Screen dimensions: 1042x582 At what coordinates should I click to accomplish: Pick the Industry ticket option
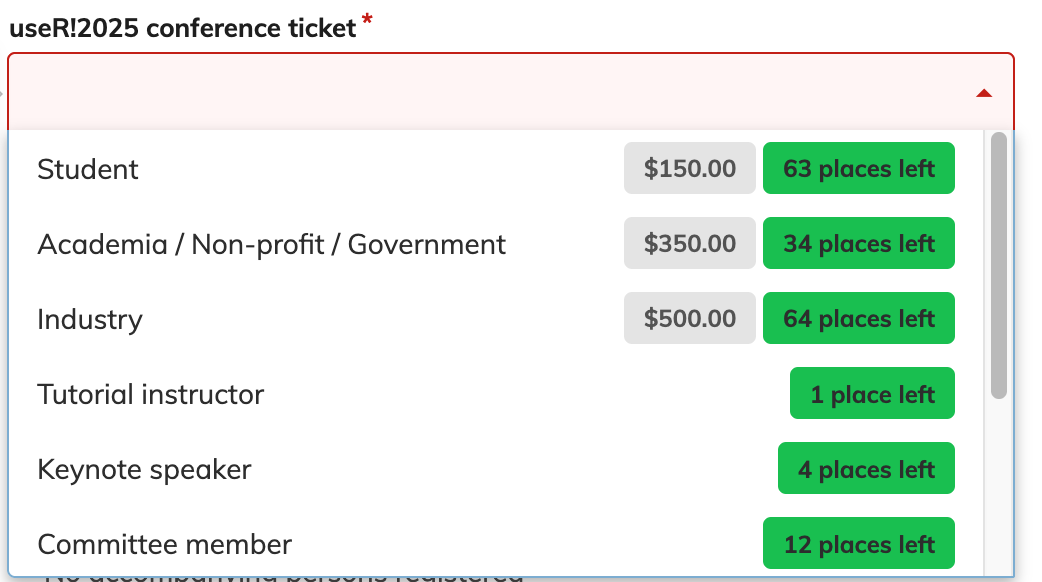coord(496,319)
